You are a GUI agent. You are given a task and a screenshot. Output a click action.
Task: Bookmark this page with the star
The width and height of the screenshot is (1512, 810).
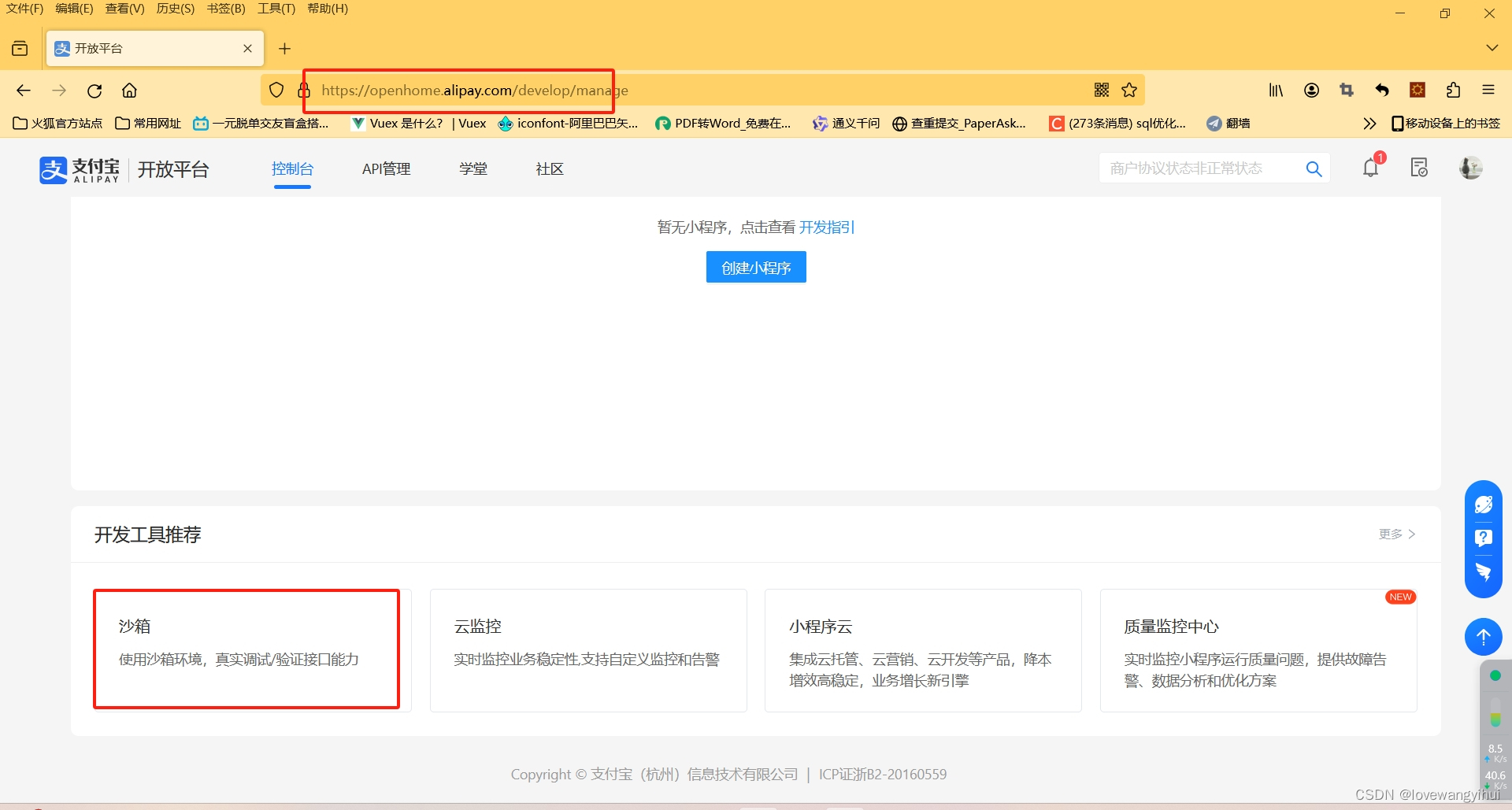(1129, 90)
